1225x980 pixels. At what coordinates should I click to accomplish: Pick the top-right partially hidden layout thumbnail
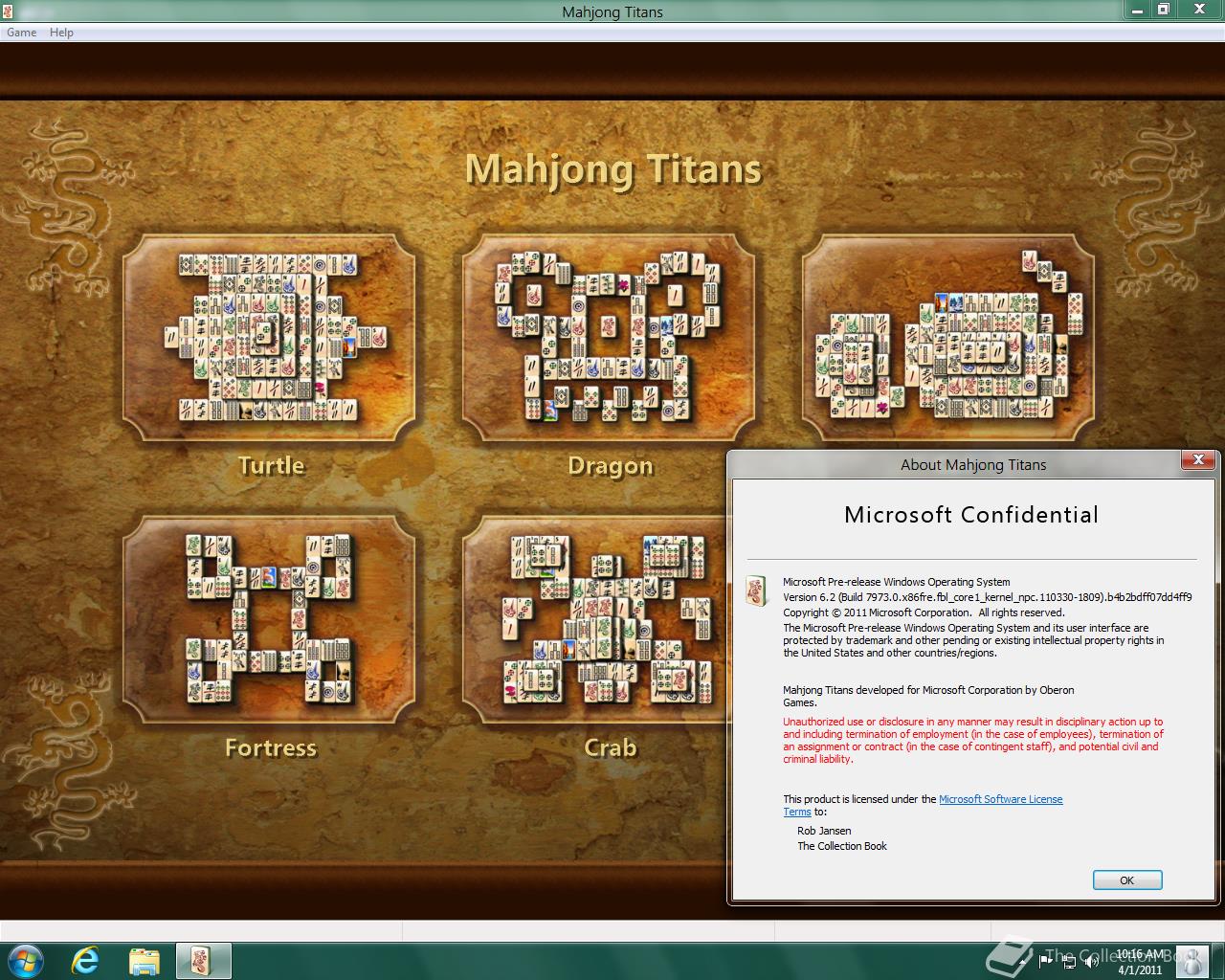coord(948,337)
